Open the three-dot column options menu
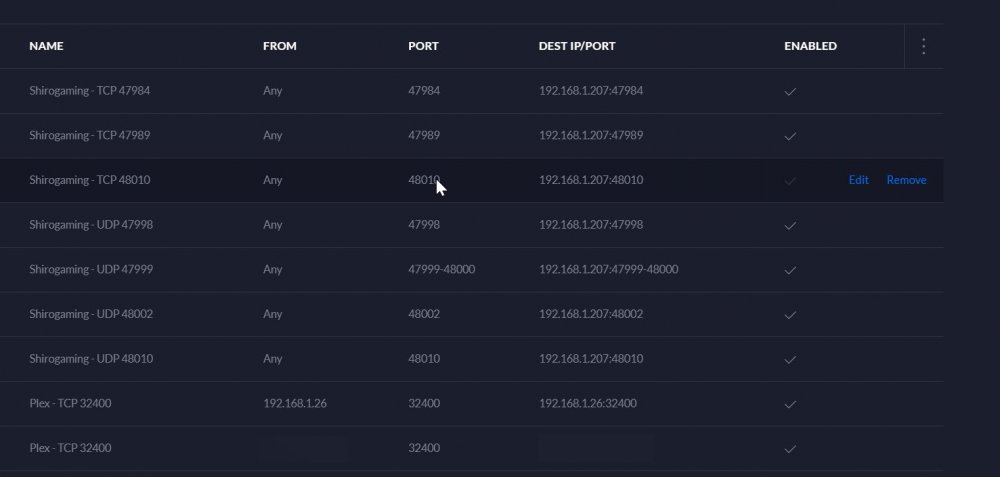 tap(923, 46)
